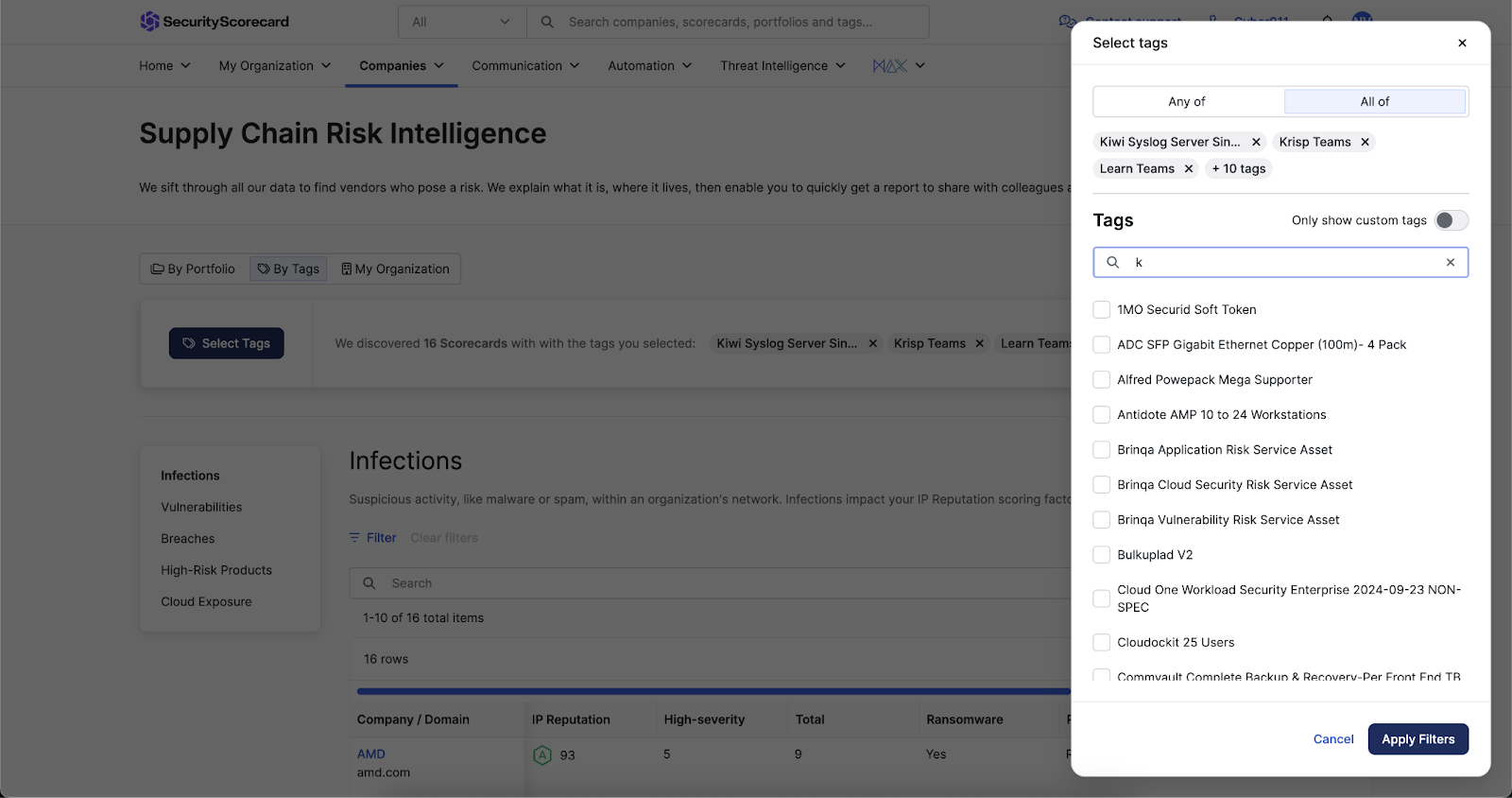Remove Krisp Teams chip on the page
Viewport: 1512px width, 798px height.
coord(980,343)
